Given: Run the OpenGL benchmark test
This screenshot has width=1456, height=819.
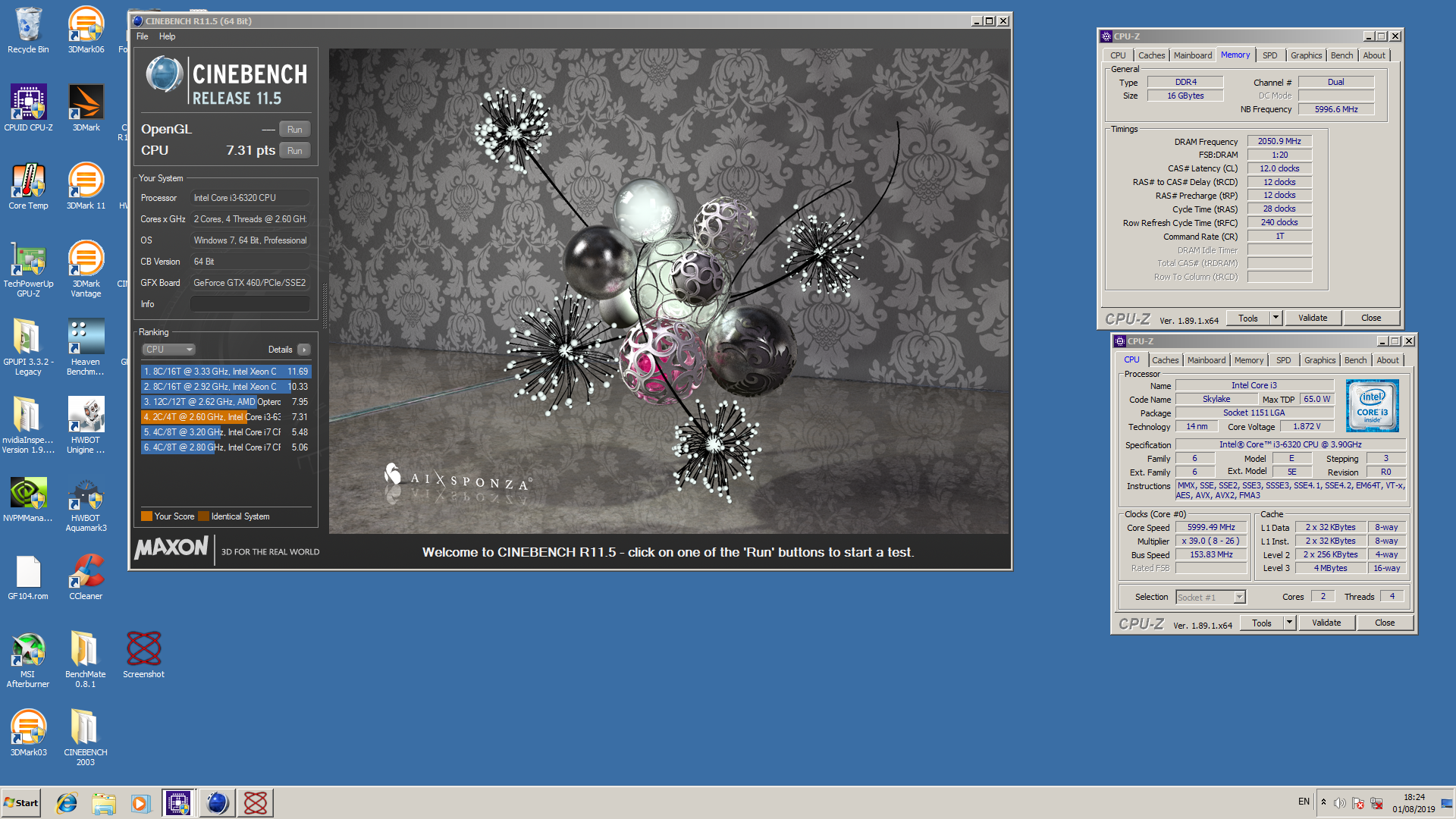Looking at the screenshot, I should pos(295,130).
